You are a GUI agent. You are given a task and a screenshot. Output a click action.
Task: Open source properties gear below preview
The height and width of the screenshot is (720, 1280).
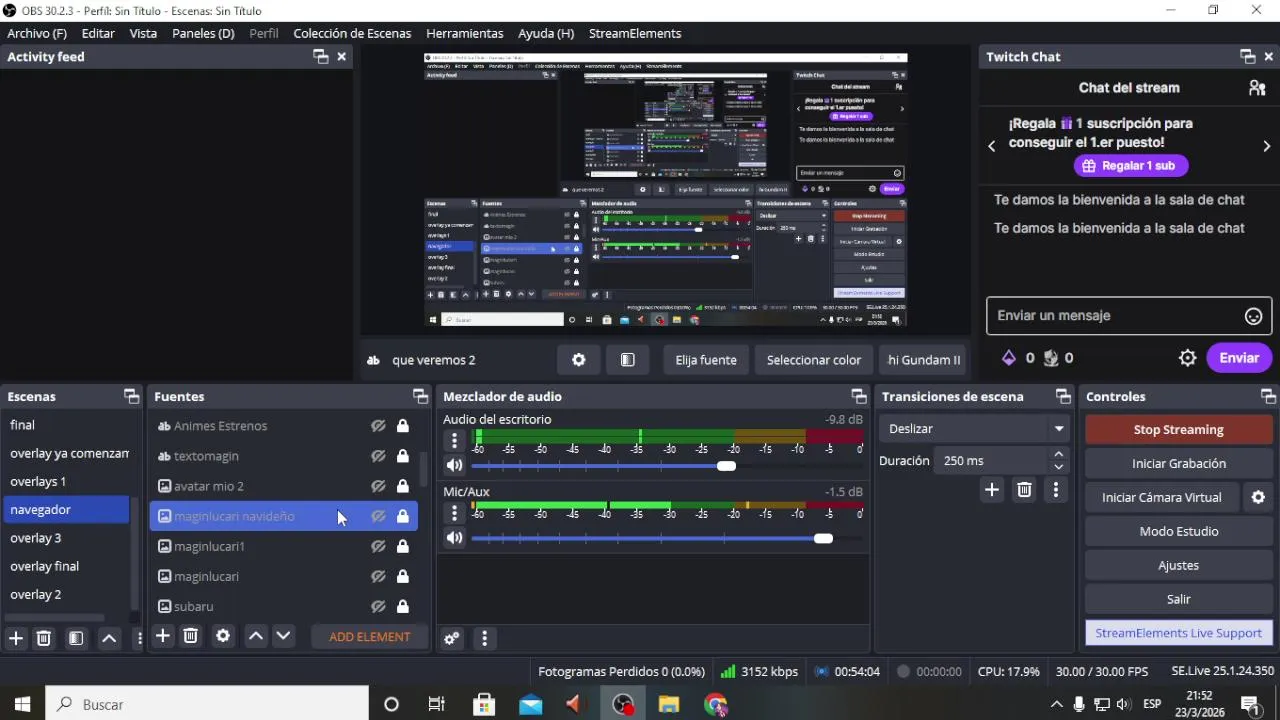578,360
